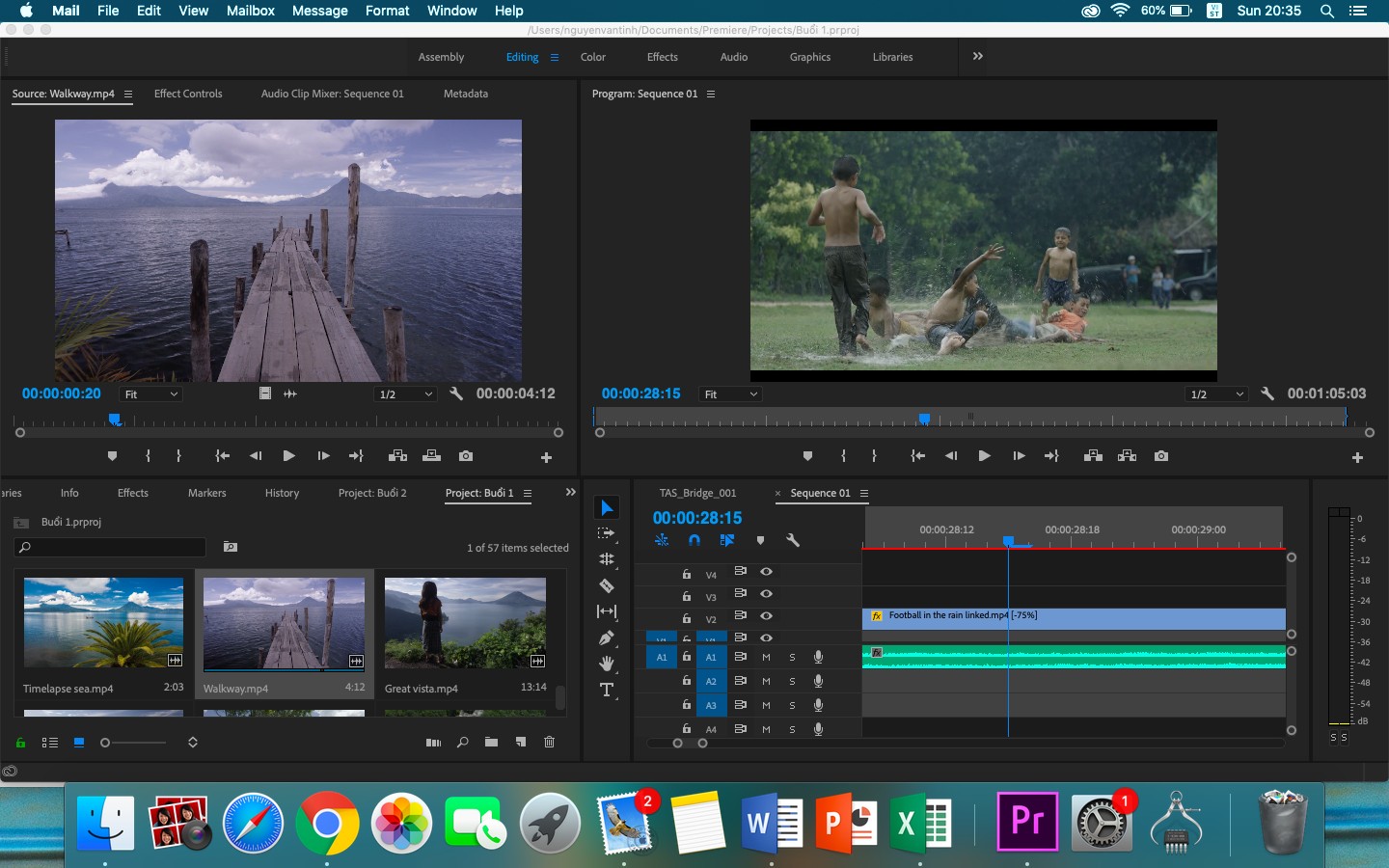This screenshot has width=1389, height=868.
Task: Select the Slip tool
Action: [x=607, y=611]
